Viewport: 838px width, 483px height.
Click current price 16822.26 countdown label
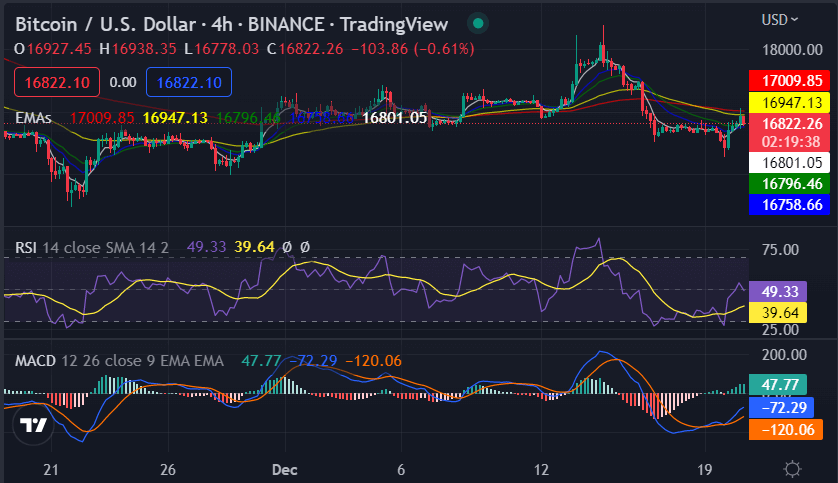(789, 133)
